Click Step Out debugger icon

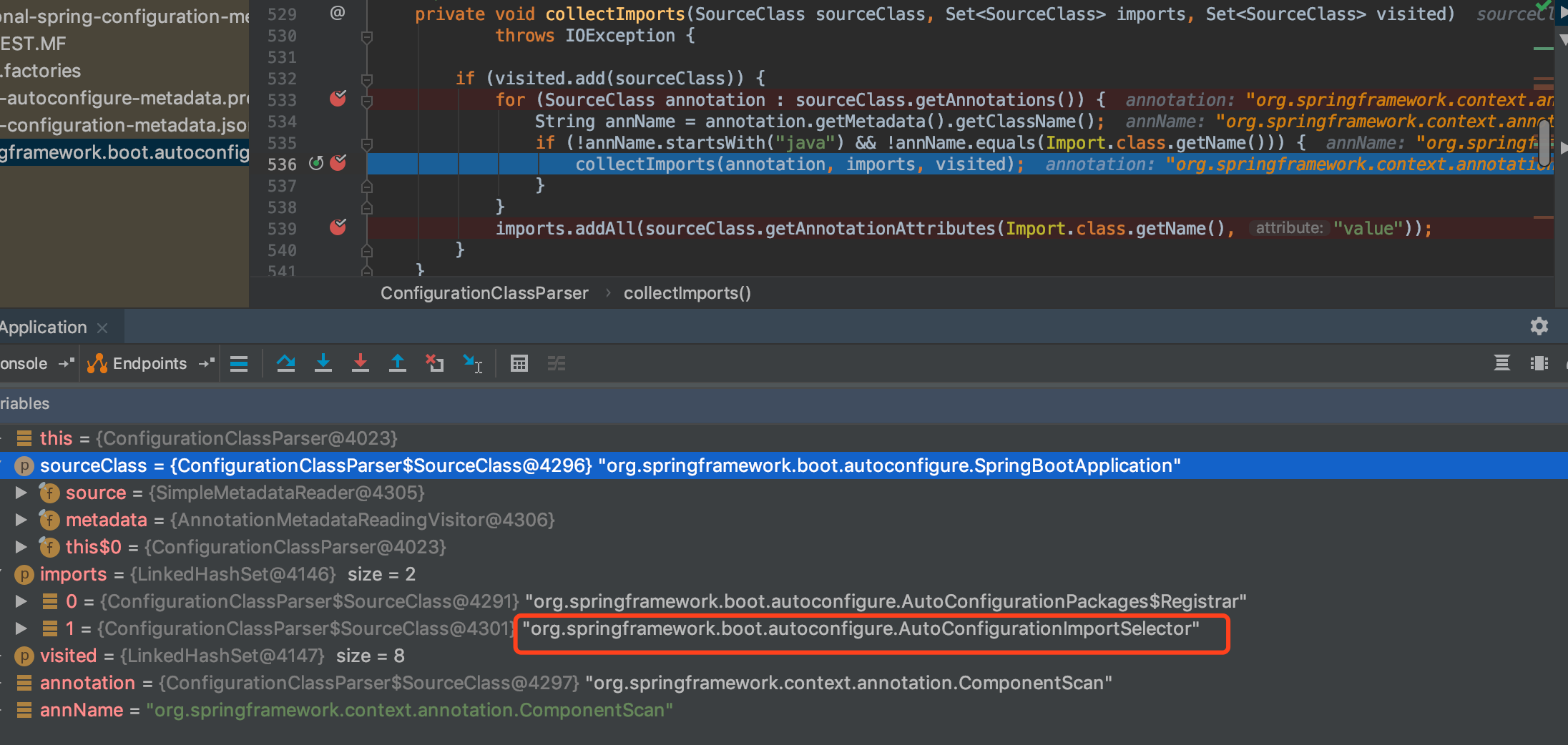pyautogui.click(x=398, y=364)
